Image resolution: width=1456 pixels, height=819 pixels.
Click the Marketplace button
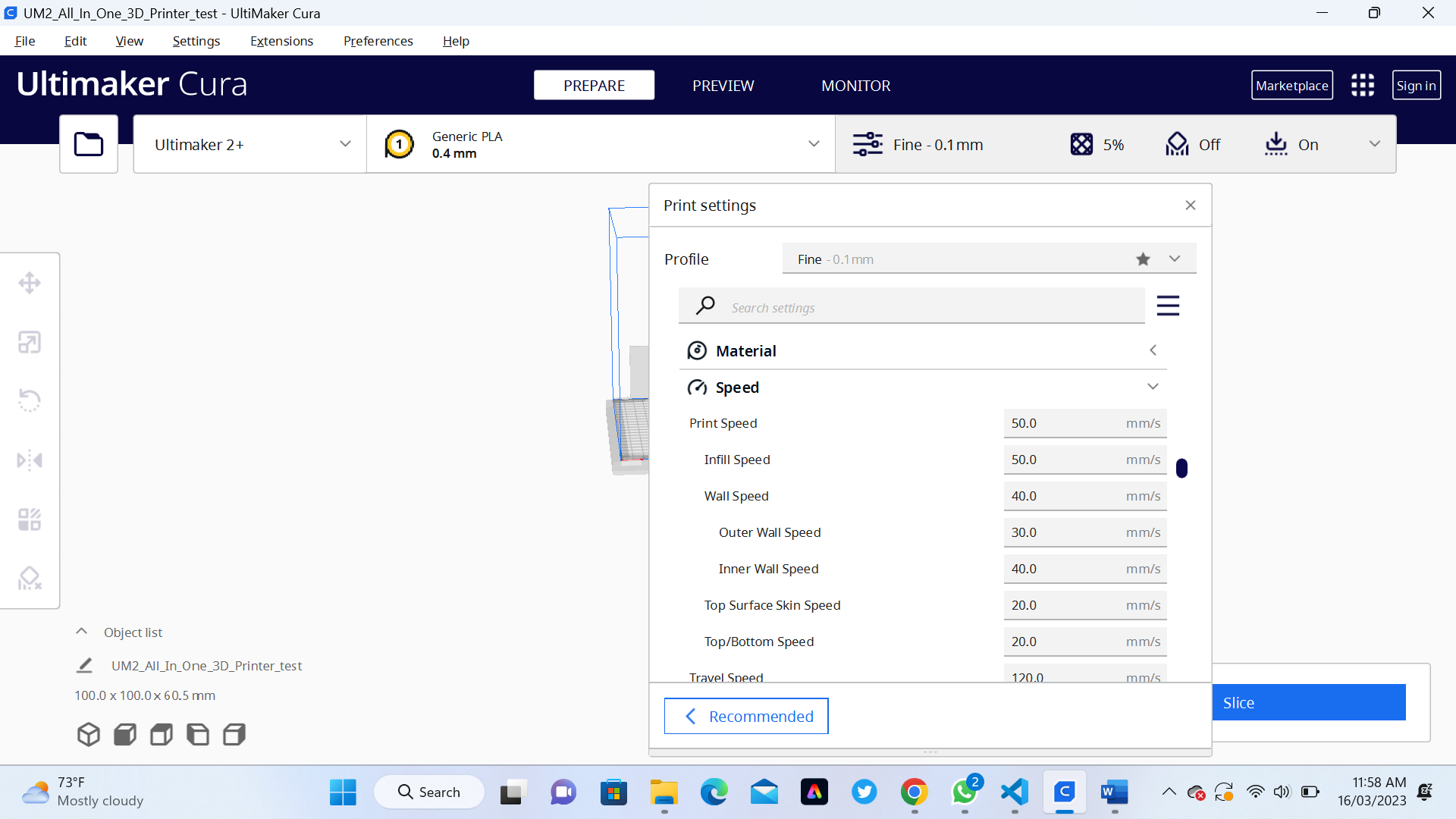pos(1291,85)
